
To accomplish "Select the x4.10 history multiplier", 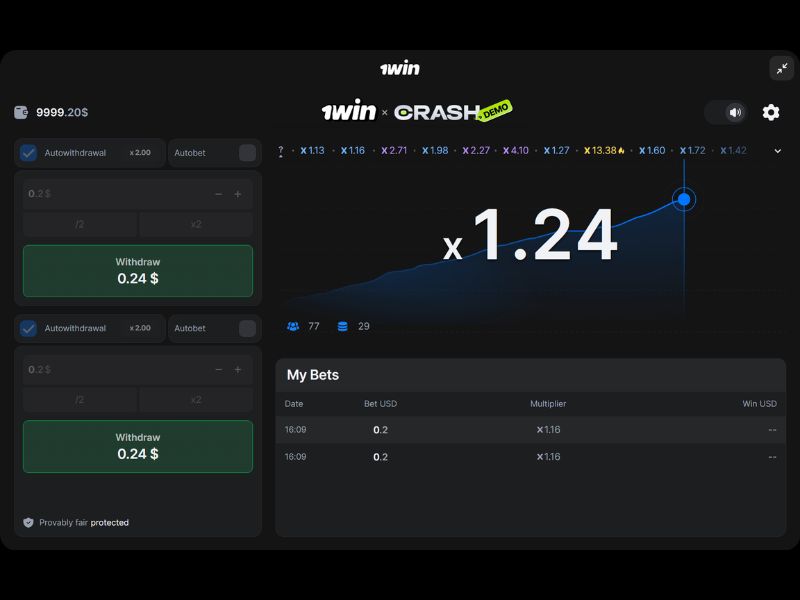I will [516, 151].
